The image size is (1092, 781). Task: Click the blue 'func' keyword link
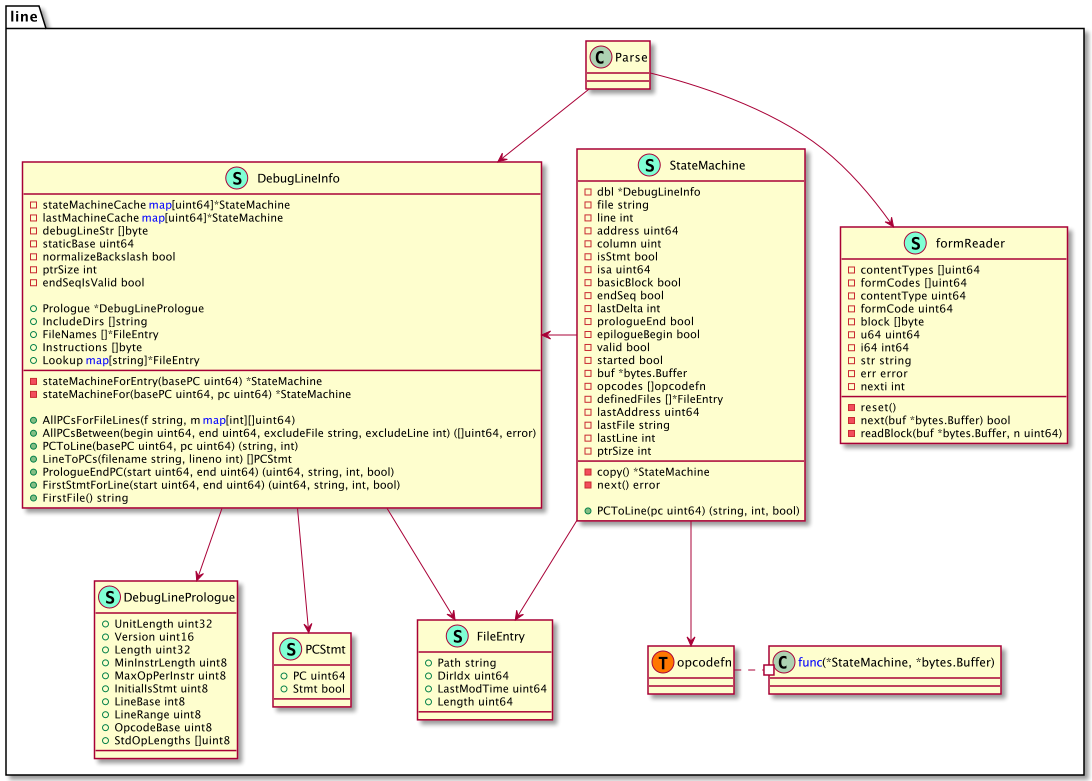pos(809,662)
